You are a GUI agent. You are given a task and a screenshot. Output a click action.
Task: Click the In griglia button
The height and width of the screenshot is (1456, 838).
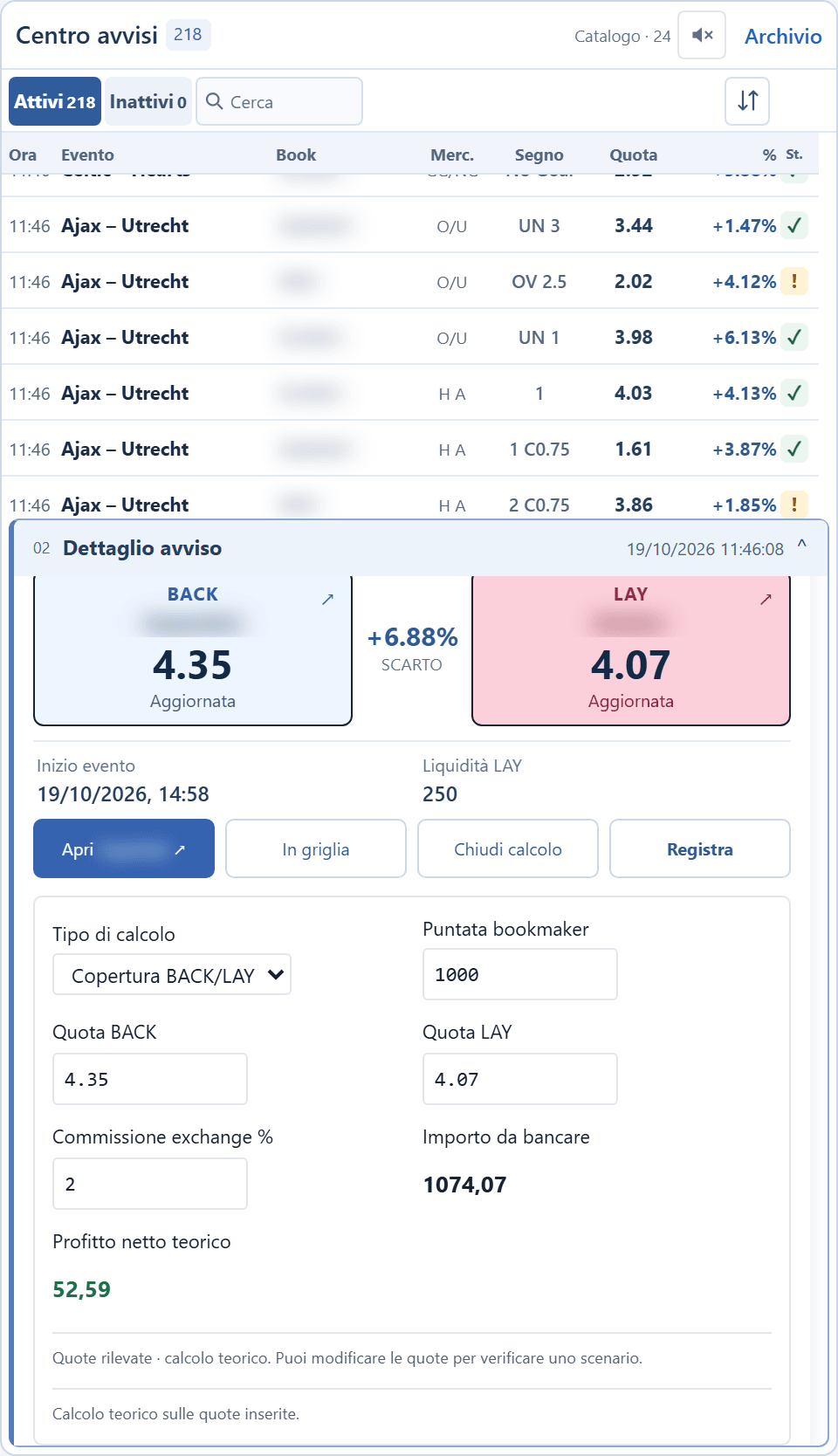coord(316,848)
